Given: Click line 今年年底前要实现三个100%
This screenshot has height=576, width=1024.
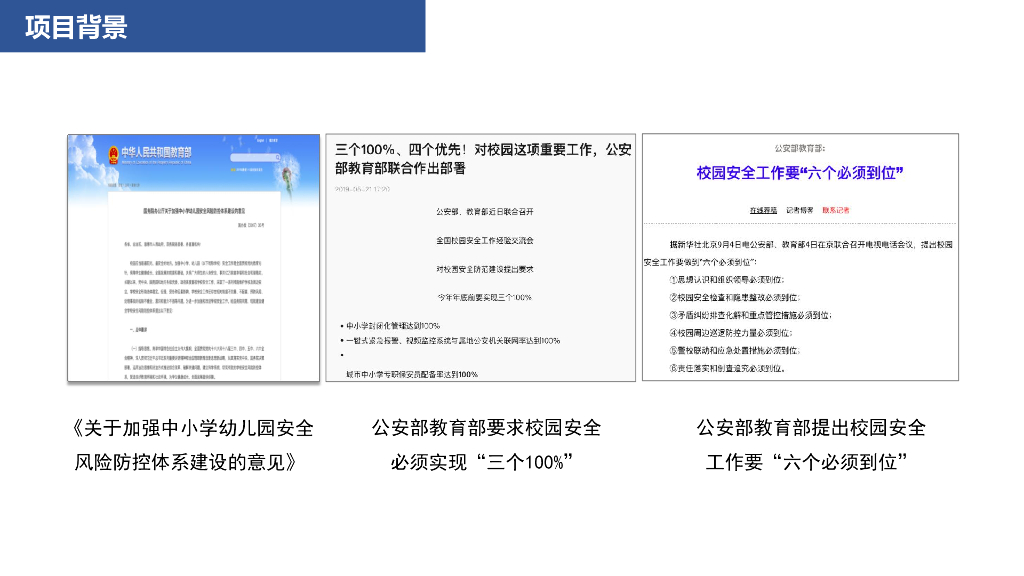Looking at the screenshot, I should [485, 297].
